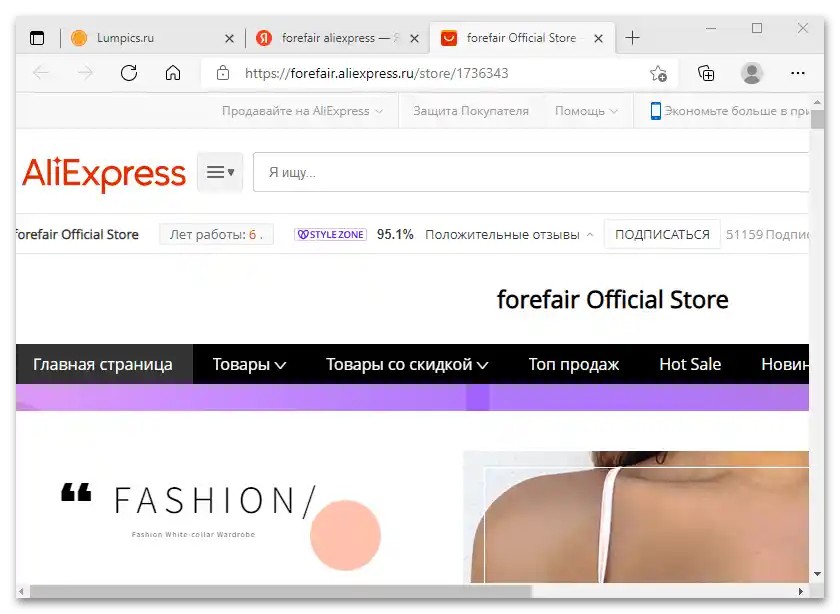Click the 95.1% rating value
Image resolution: width=840 pixels, height=614 pixels.
(395, 235)
